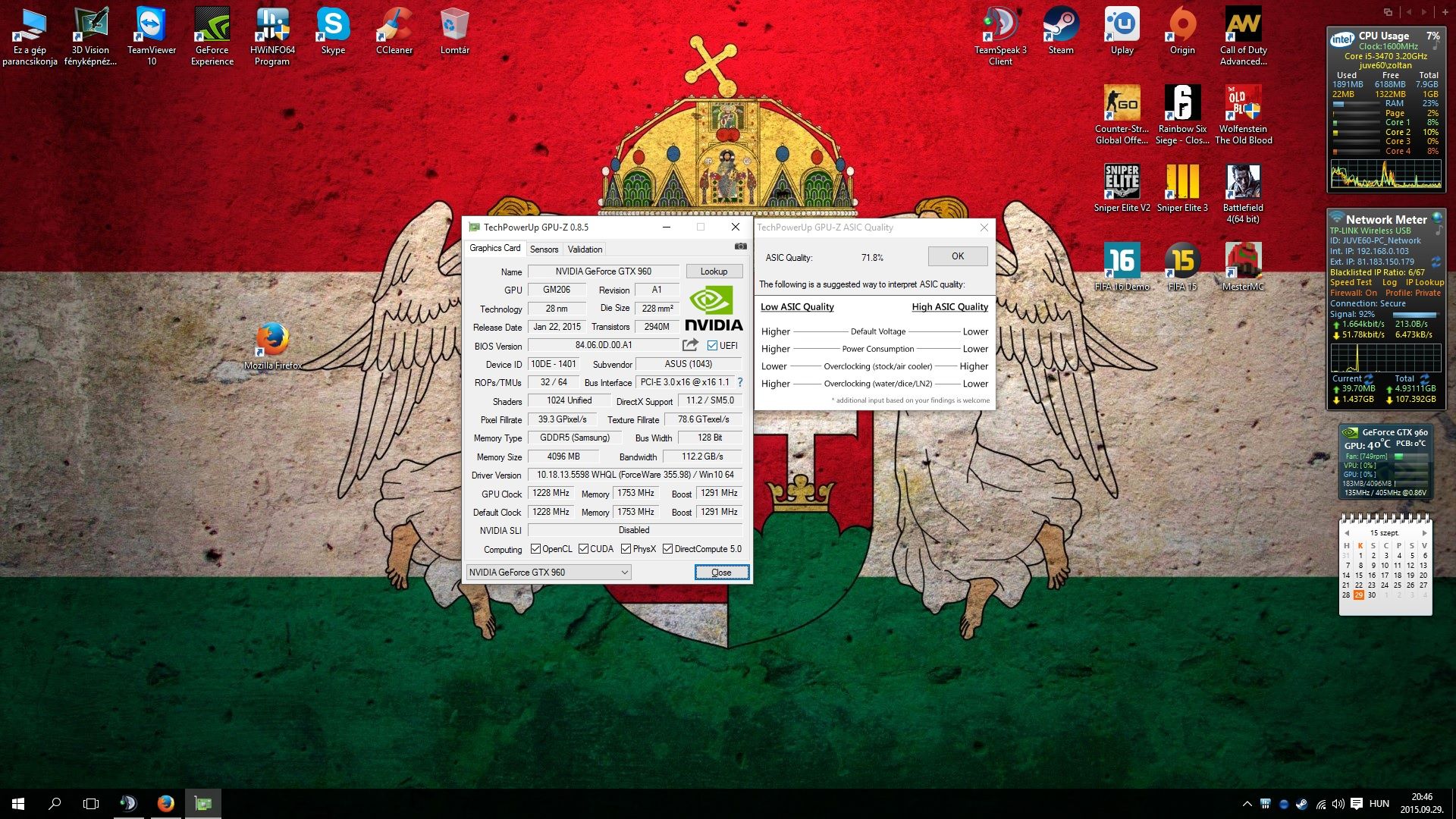Click Bus Interface question mark help icon

pos(740,382)
